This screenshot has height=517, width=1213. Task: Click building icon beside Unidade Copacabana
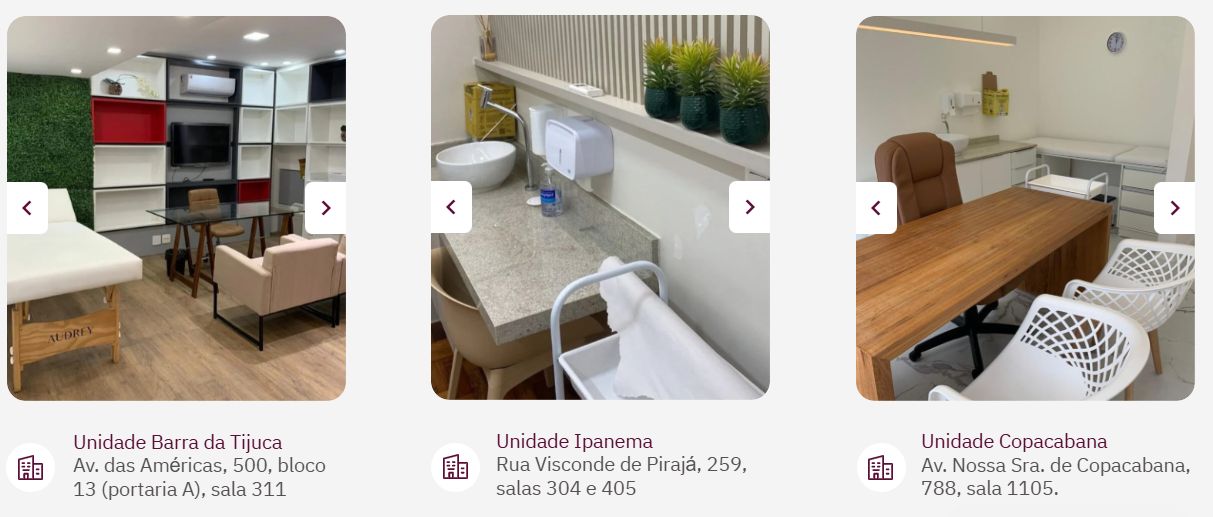click(x=880, y=467)
